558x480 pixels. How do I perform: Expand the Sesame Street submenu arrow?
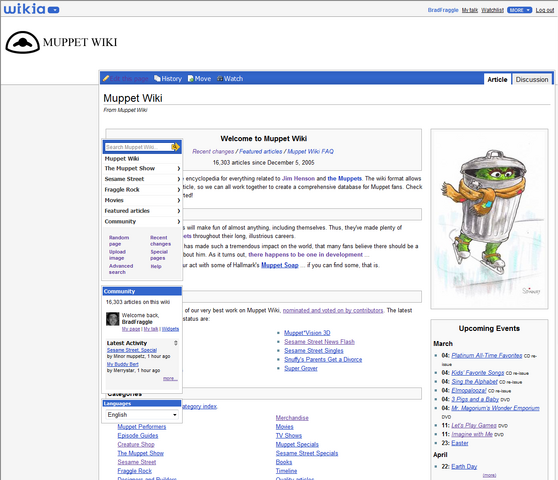(179, 179)
